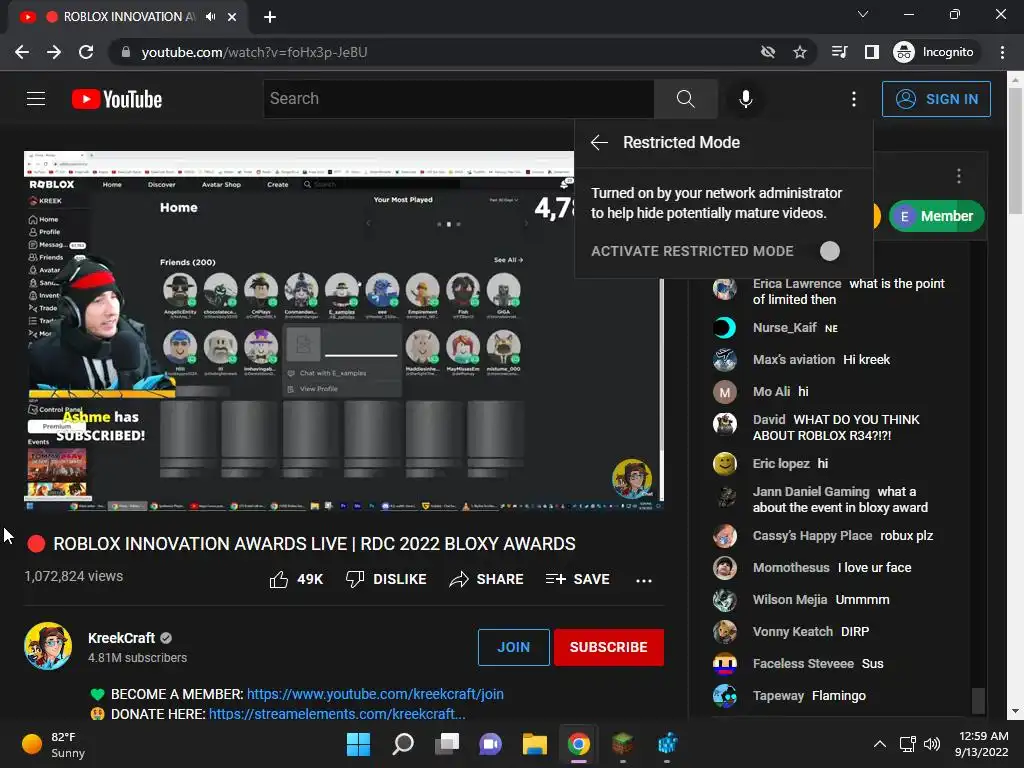Focus the YouTube search field

[458, 99]
